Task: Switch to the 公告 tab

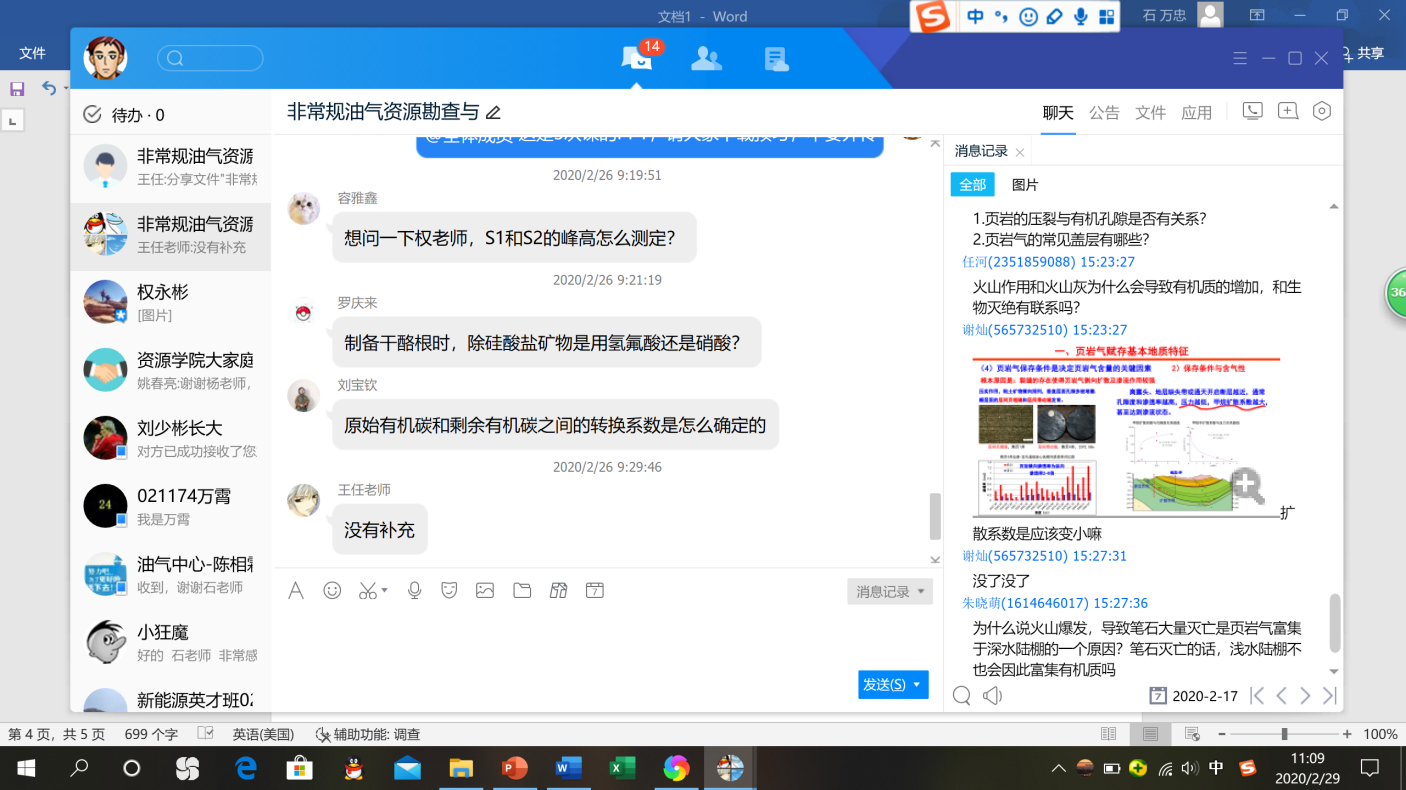Action: (x=1104, y=113)
